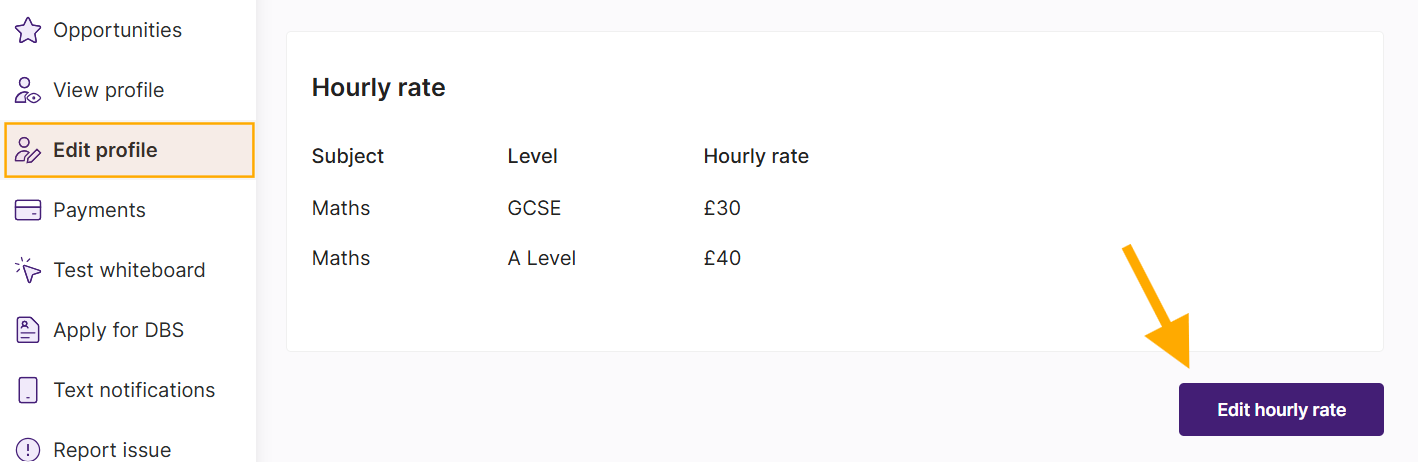The width and height of the screenshot is (1418, 462).
Task: Click the Edit profile pencil-person icon
Action: click(x=28, y=150)
